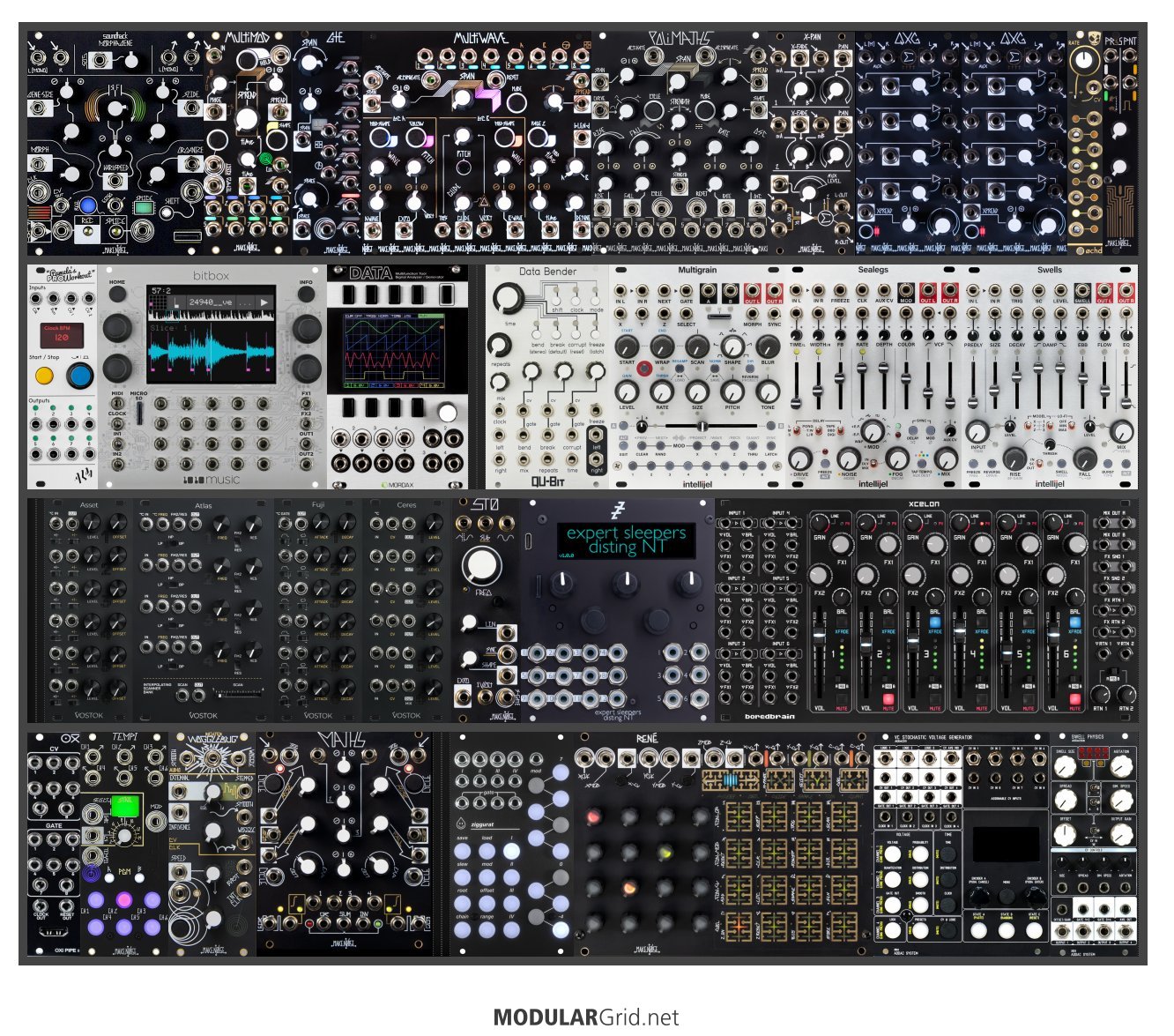Click the Clock BPM 120 display

point(62,335)
